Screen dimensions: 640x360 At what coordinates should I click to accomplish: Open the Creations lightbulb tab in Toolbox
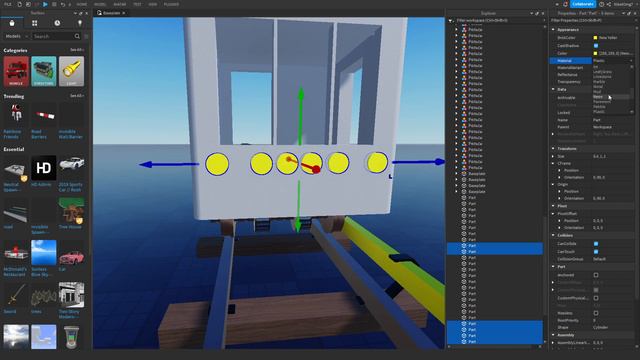point(80,23)
